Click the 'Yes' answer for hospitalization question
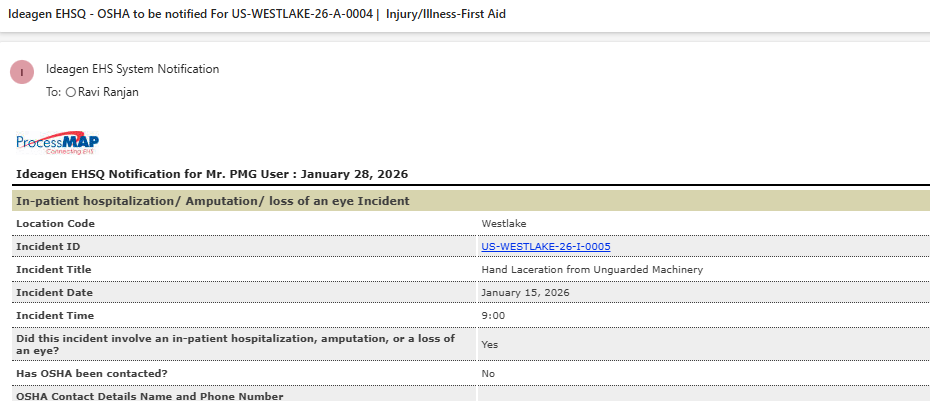Image resolution: width=930 pixels, height=401 pixels. pyautogui.click(x=489, y=345)
